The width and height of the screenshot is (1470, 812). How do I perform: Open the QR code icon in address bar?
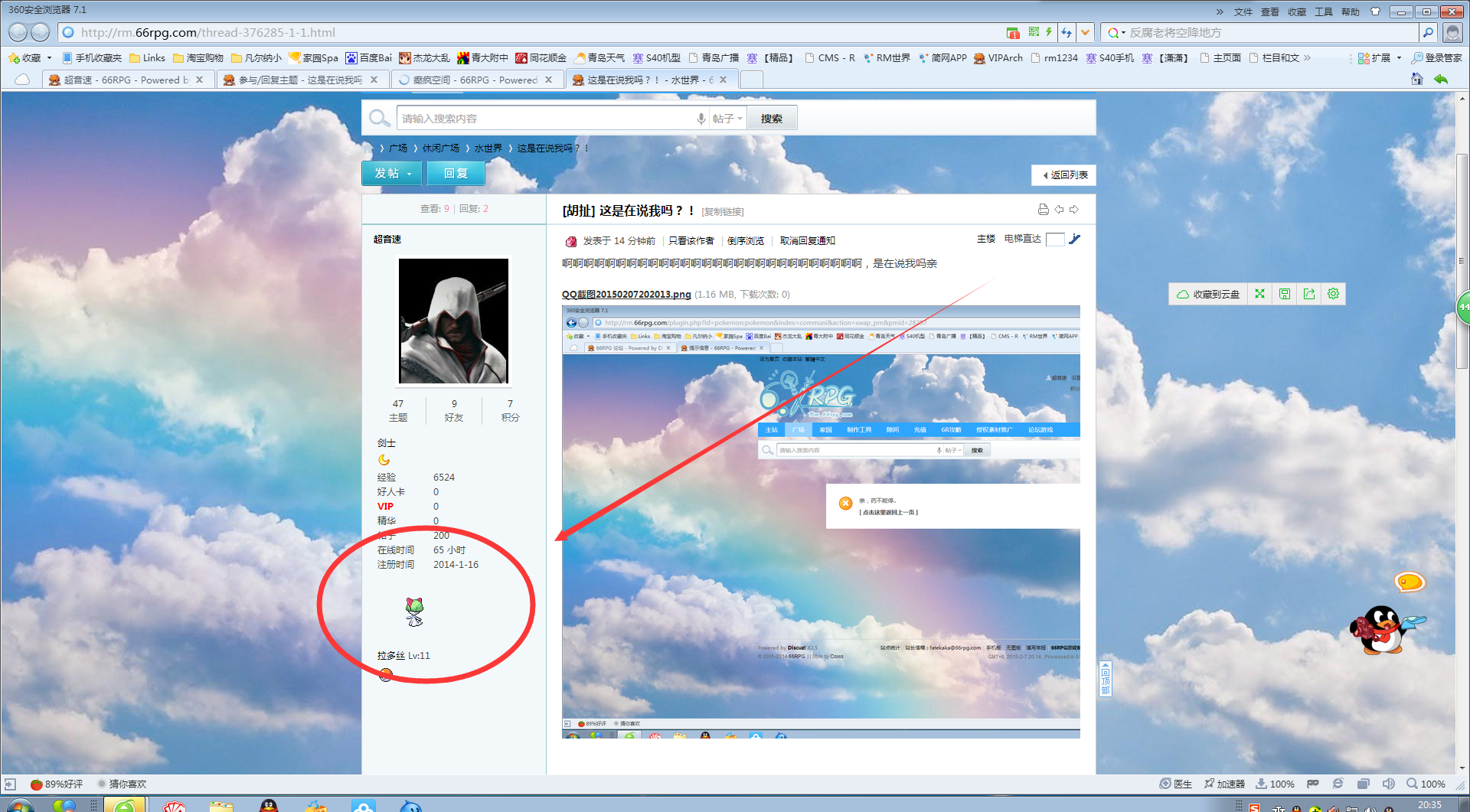coord(1034,32)
